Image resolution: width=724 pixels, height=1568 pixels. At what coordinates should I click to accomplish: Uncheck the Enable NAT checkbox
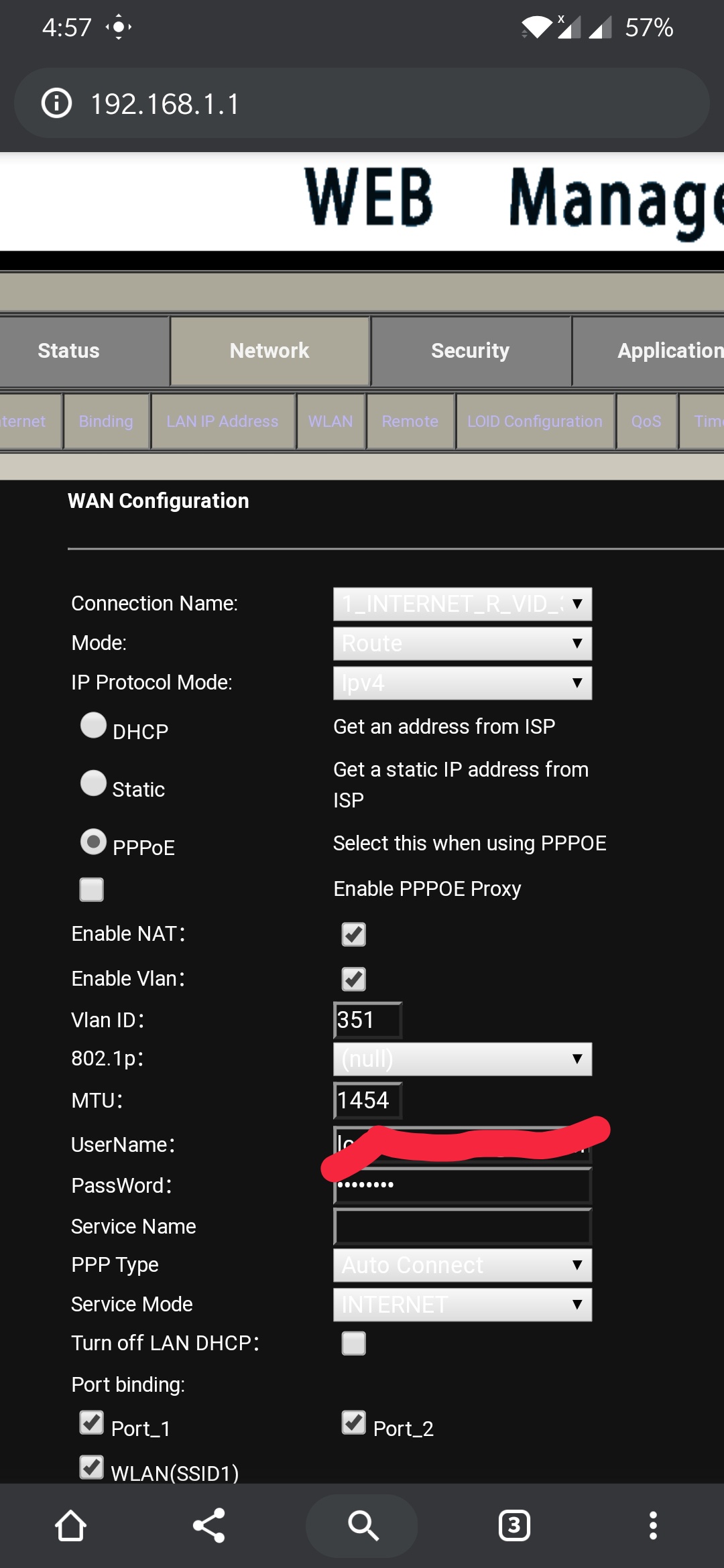pos(353,934)
